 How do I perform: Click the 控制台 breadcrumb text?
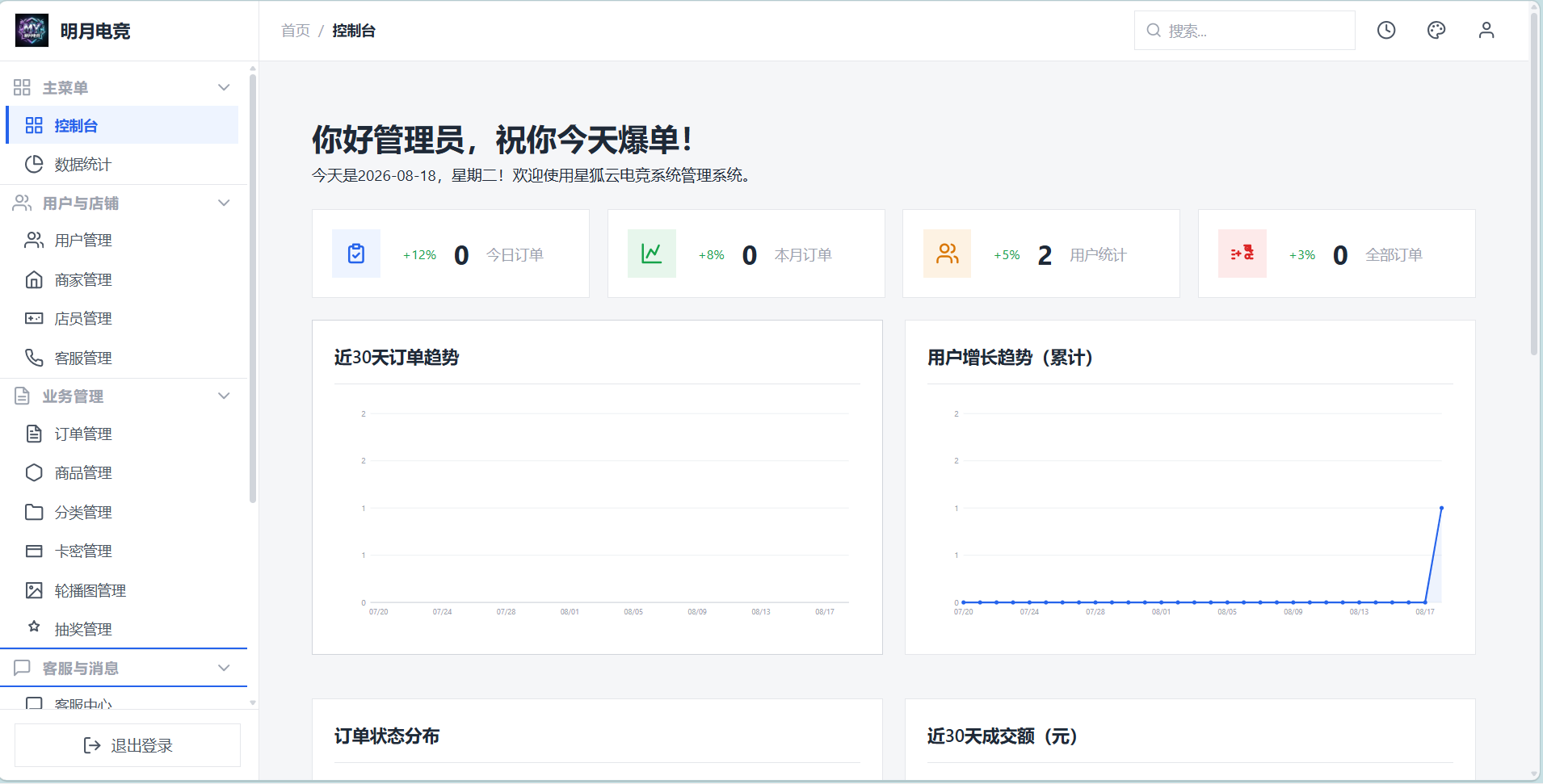(x=354, y=31)
